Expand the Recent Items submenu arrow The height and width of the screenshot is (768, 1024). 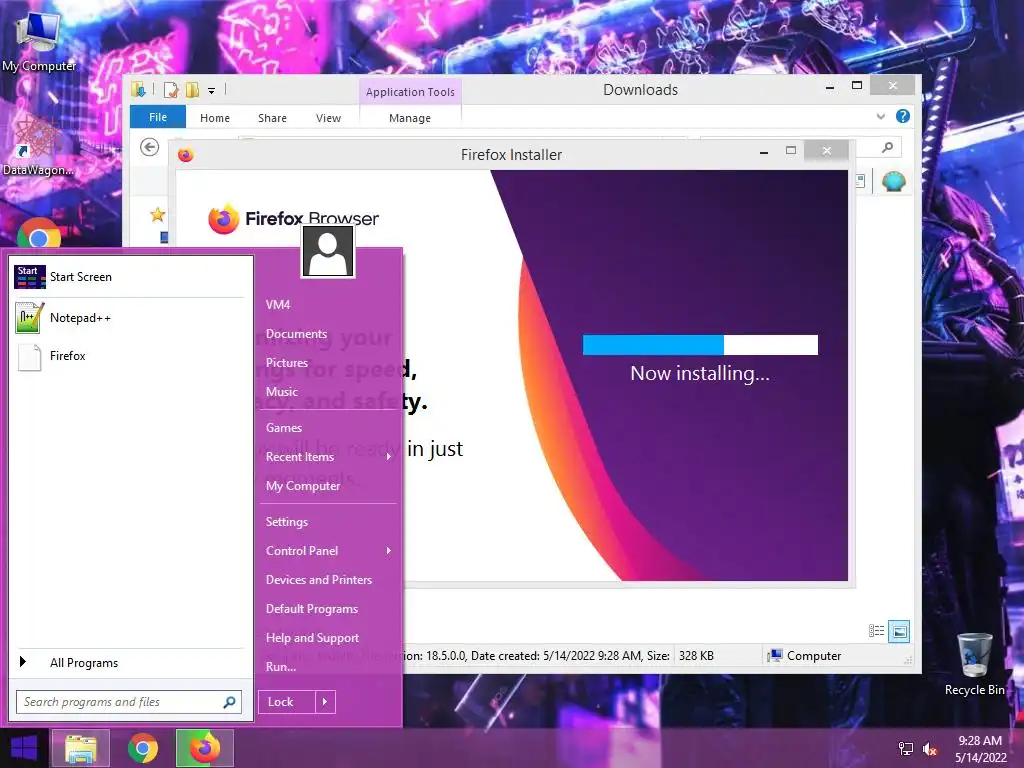389,456
